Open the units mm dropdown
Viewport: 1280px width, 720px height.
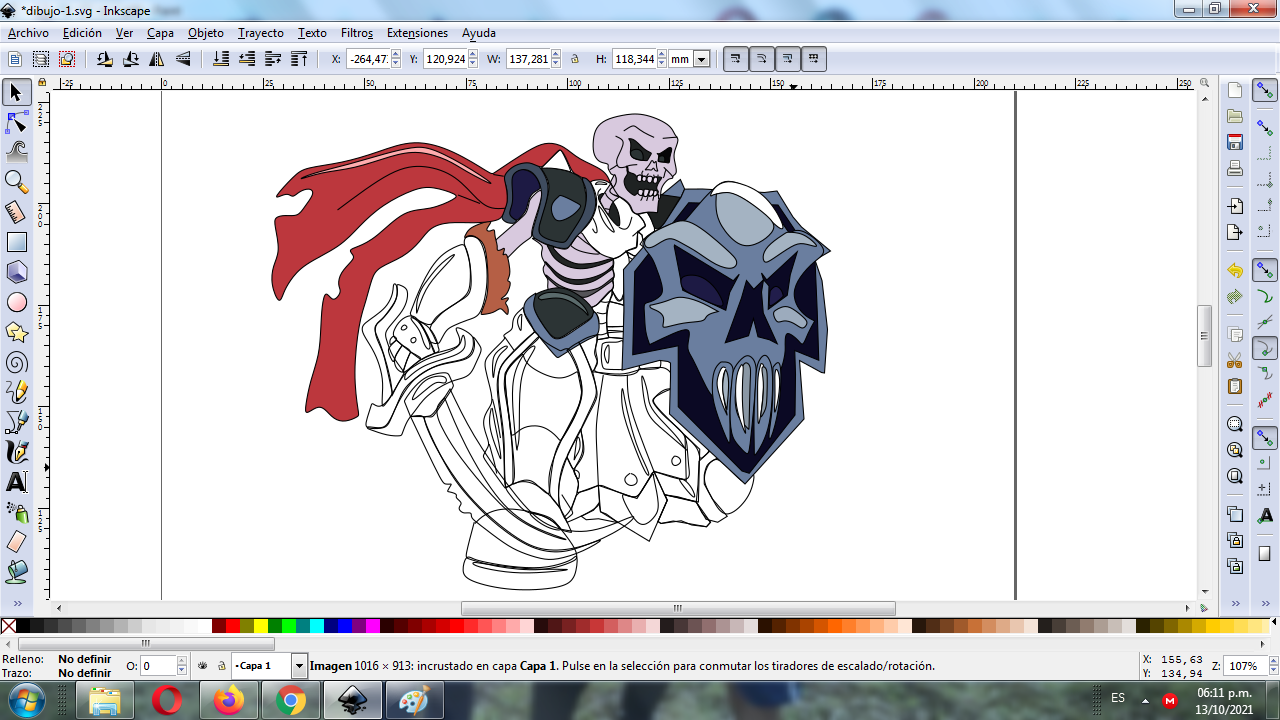click(701, 59)
